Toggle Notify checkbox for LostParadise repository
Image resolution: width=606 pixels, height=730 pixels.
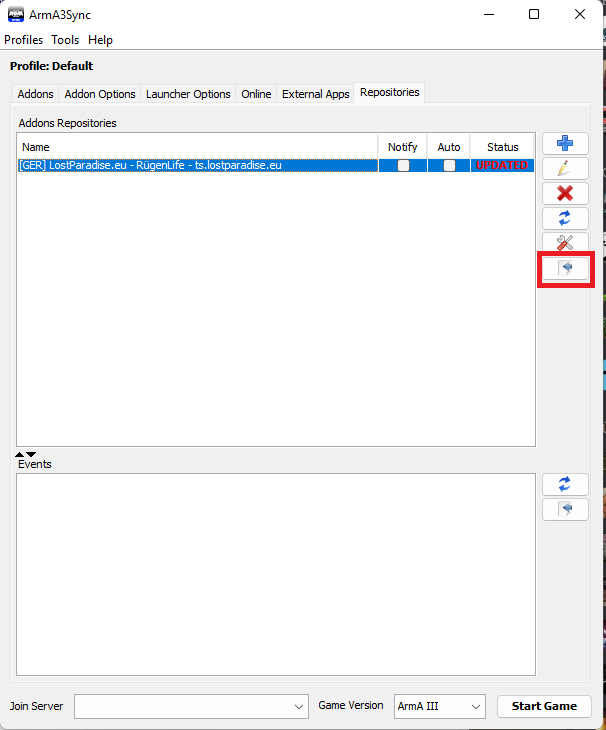click(x=403, y=165)
